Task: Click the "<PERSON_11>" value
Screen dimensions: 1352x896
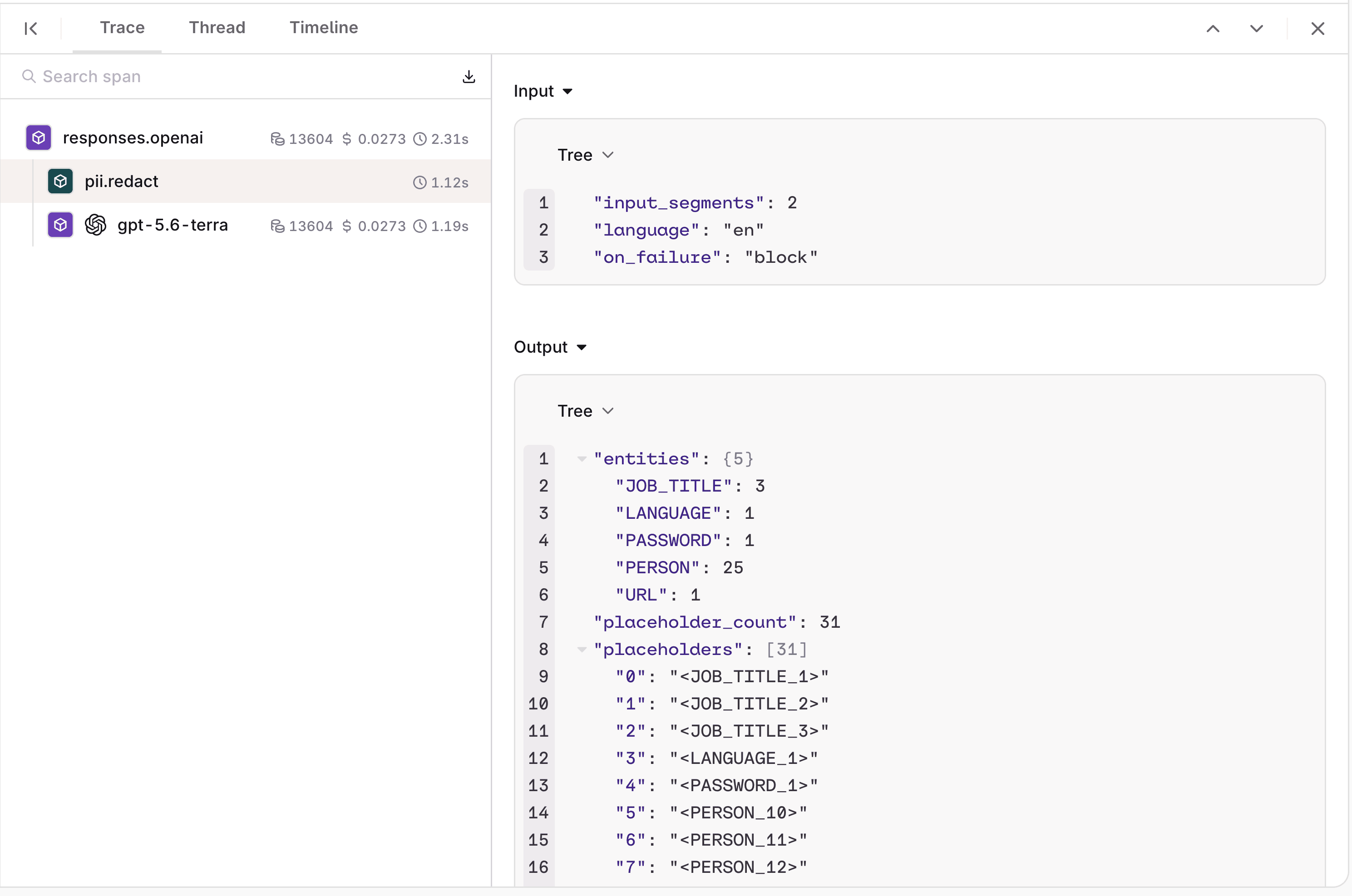Action: (738, 840)
